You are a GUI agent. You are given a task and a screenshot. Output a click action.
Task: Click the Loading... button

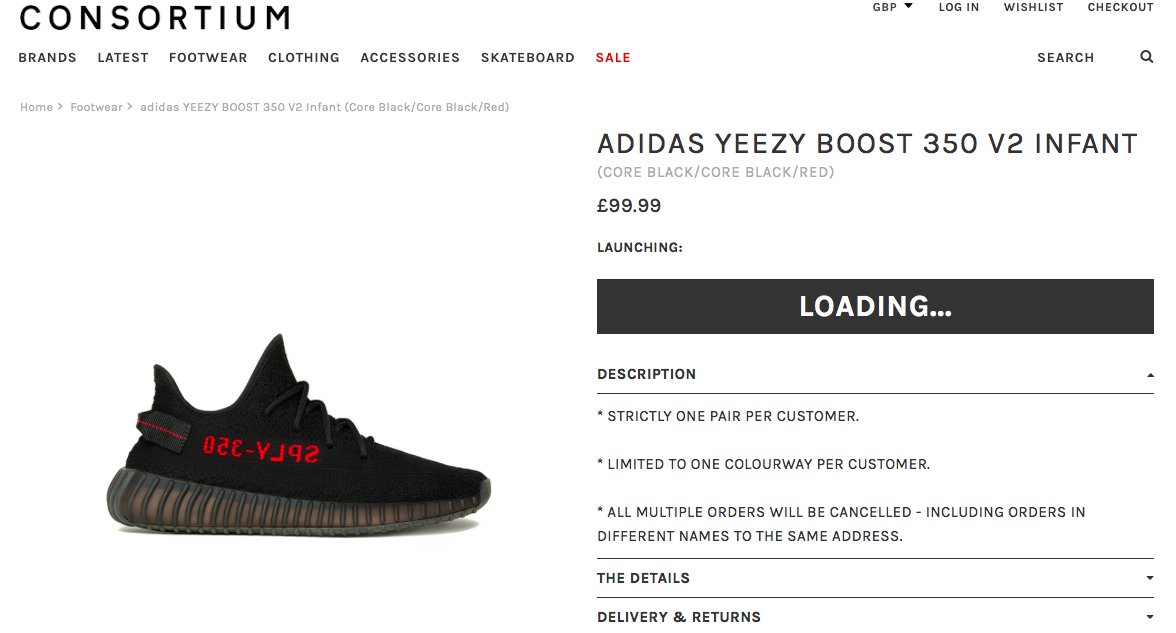[x=875, y=306]
